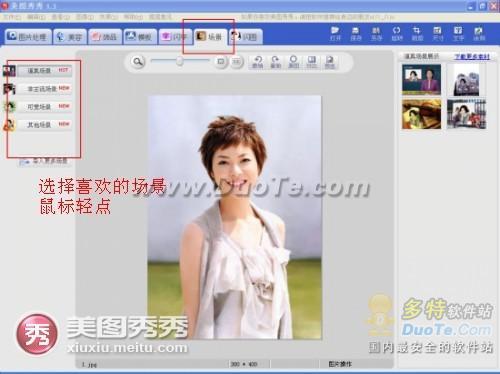The width and height of the screenshot is (500, 374).
Task: Click the zoom slider handle
Action: 180,61
